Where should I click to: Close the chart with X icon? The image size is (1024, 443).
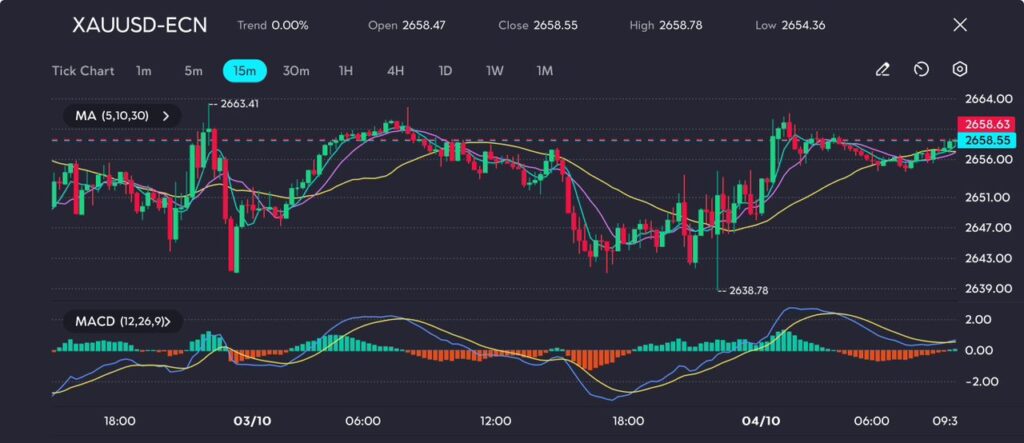point(960,25)
